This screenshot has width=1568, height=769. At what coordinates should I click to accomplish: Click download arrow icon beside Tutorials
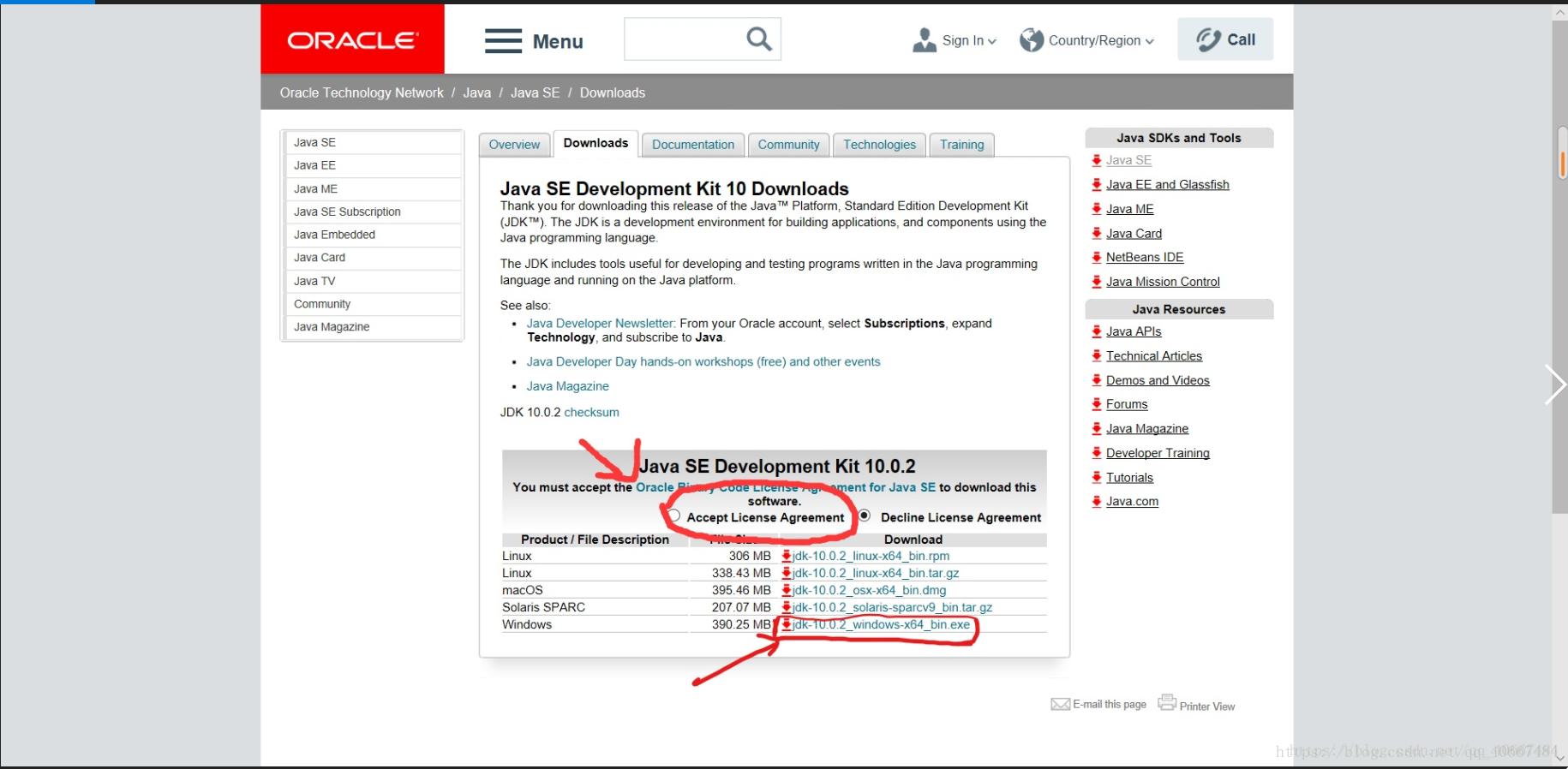1097,477
